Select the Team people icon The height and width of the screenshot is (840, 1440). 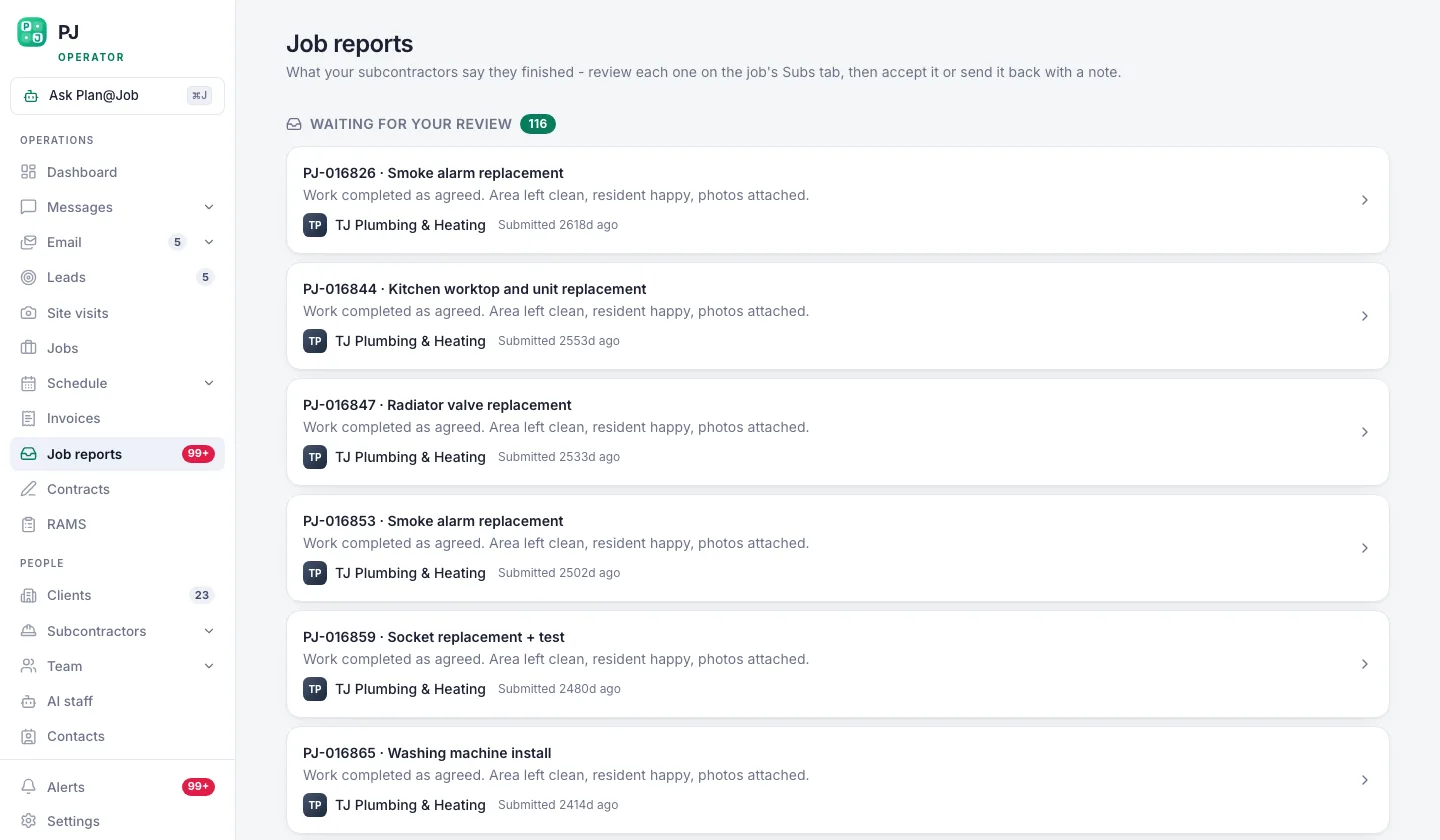point(29,666)
